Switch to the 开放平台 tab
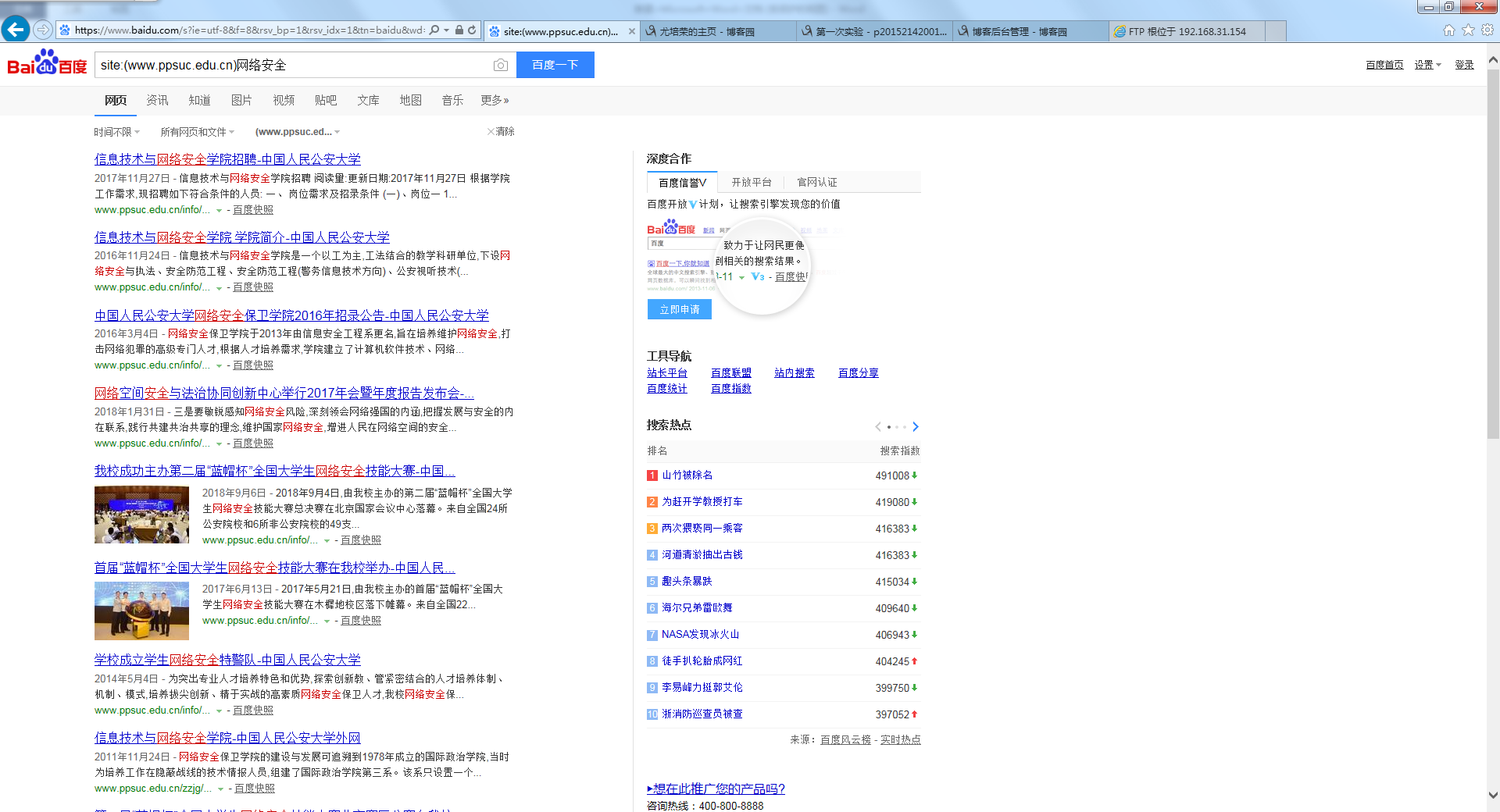Screen dimensions: 1500x812 click(752, 182)
